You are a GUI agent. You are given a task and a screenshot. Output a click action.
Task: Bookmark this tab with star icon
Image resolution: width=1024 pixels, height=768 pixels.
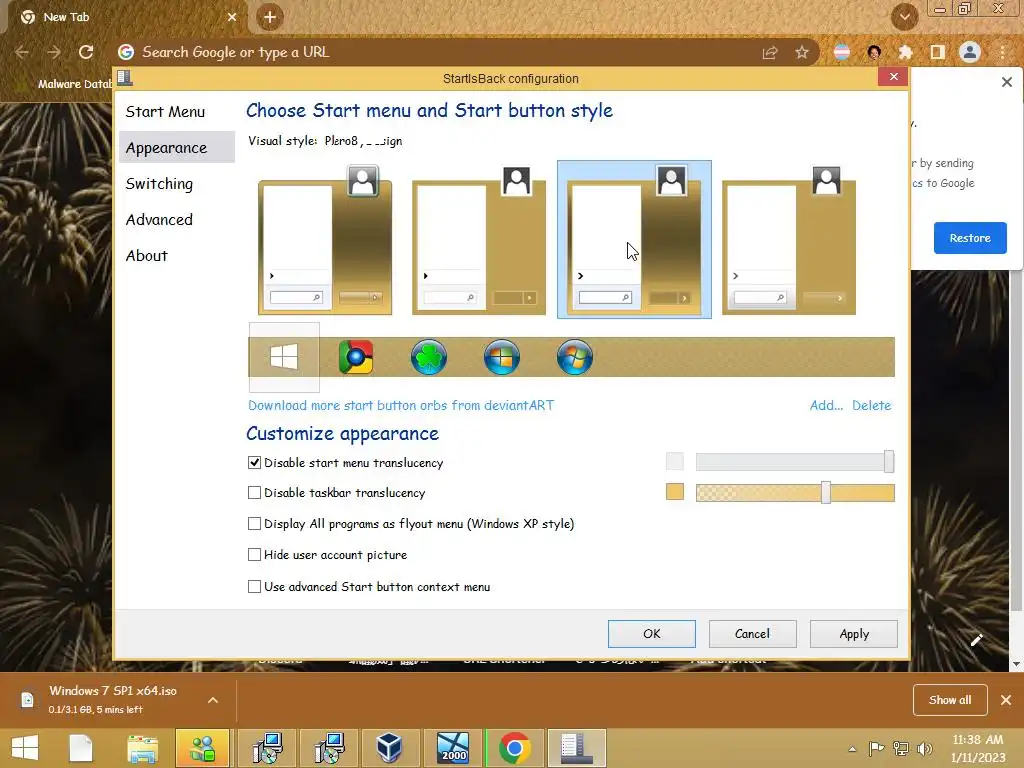(802, 52)
